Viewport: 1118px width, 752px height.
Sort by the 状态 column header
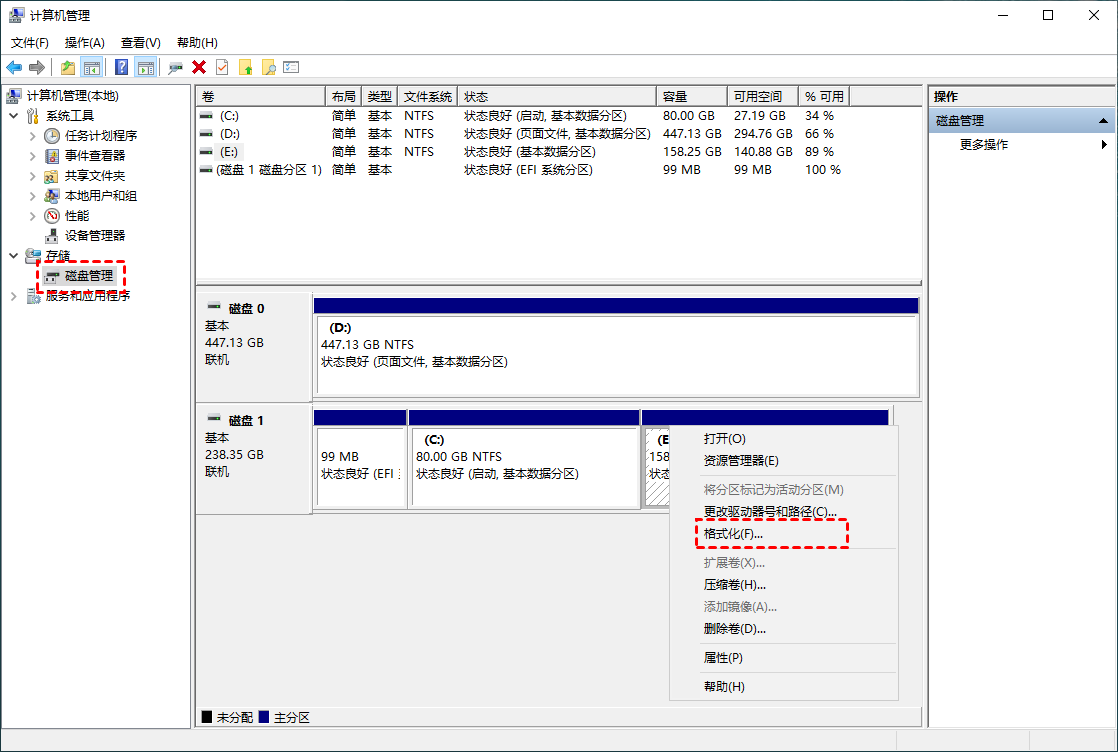pos(557,96)
